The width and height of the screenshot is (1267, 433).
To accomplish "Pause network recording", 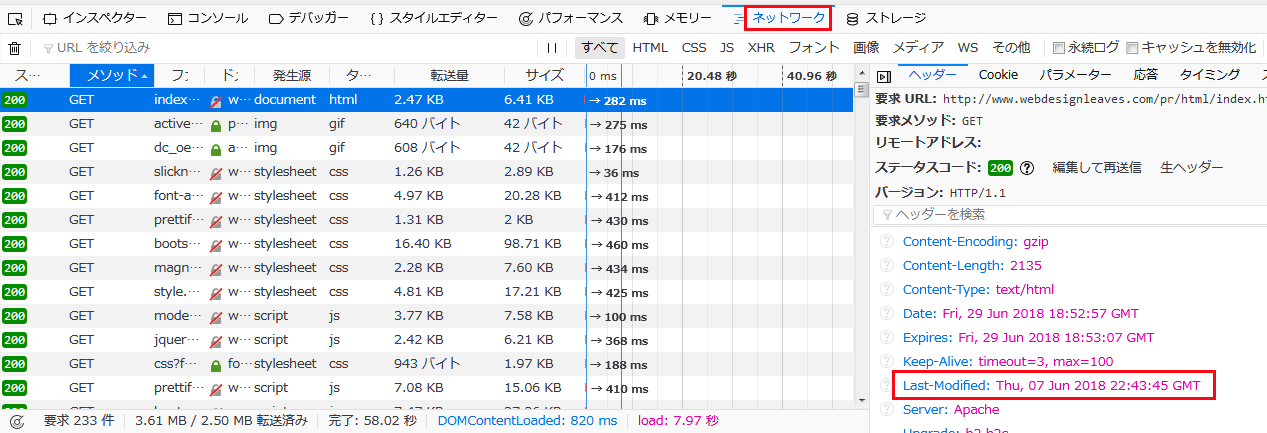I will [x=551, y=48].
